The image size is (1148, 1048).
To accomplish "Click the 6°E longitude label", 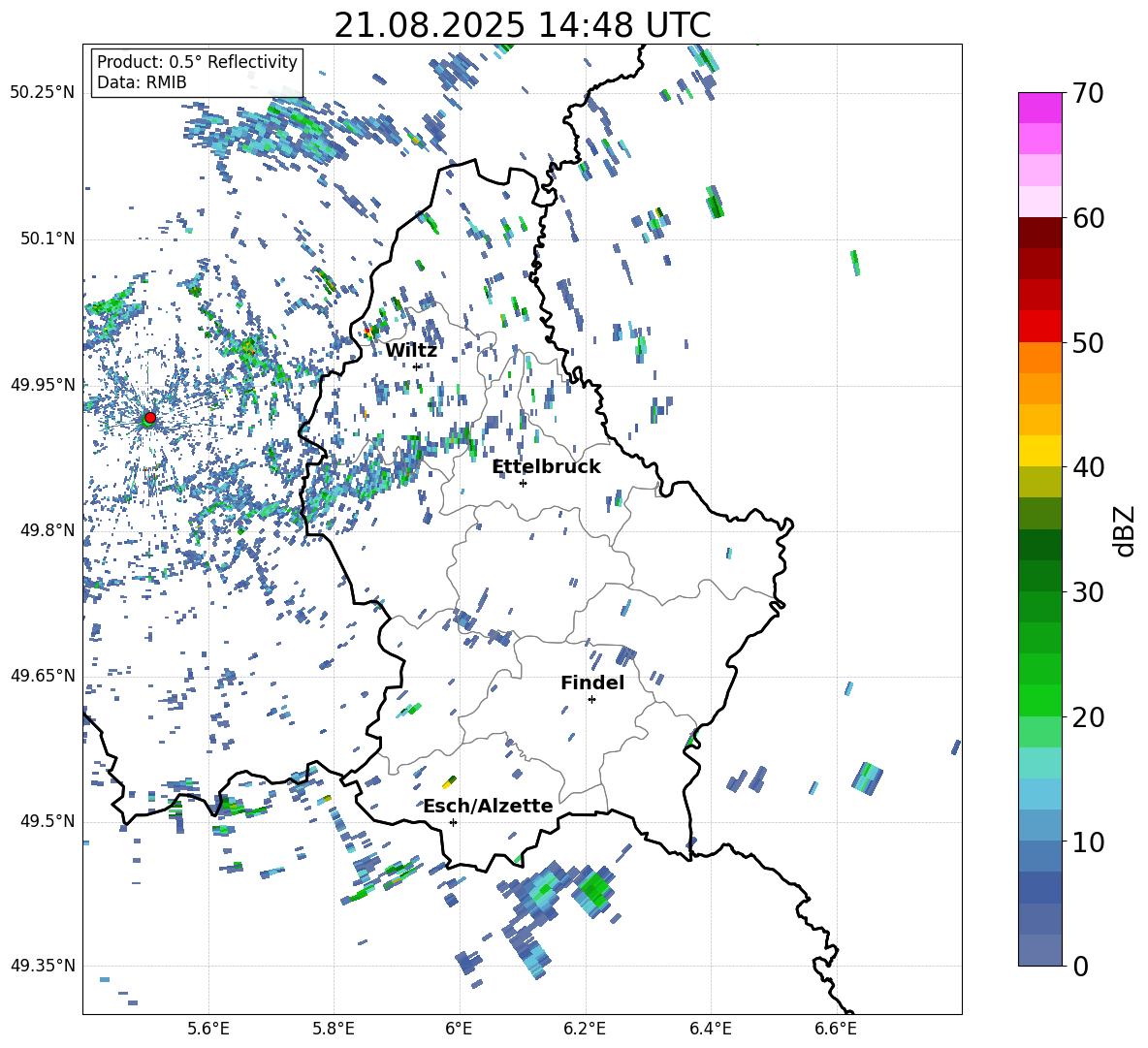I will pyautogui.click(x=459, y=1029).
